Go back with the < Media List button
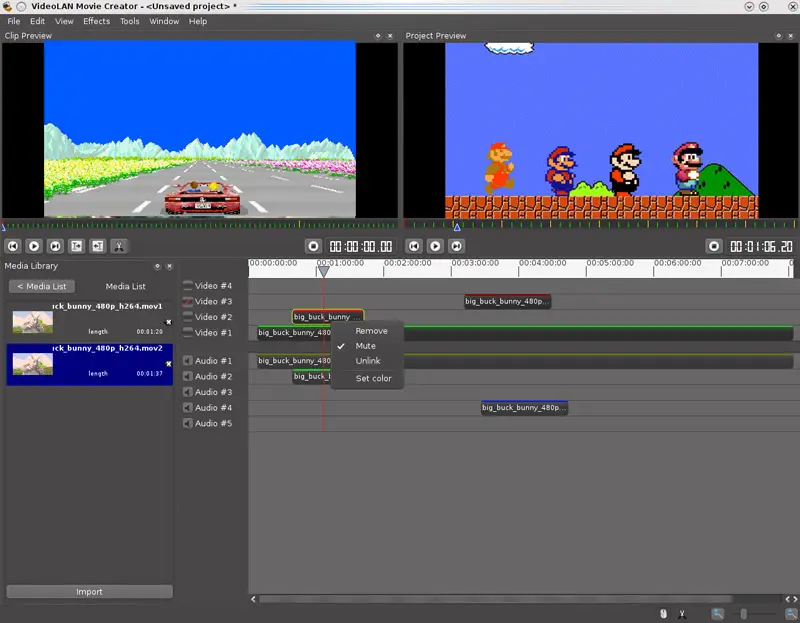Screen dimensions: 800x623 42,286
